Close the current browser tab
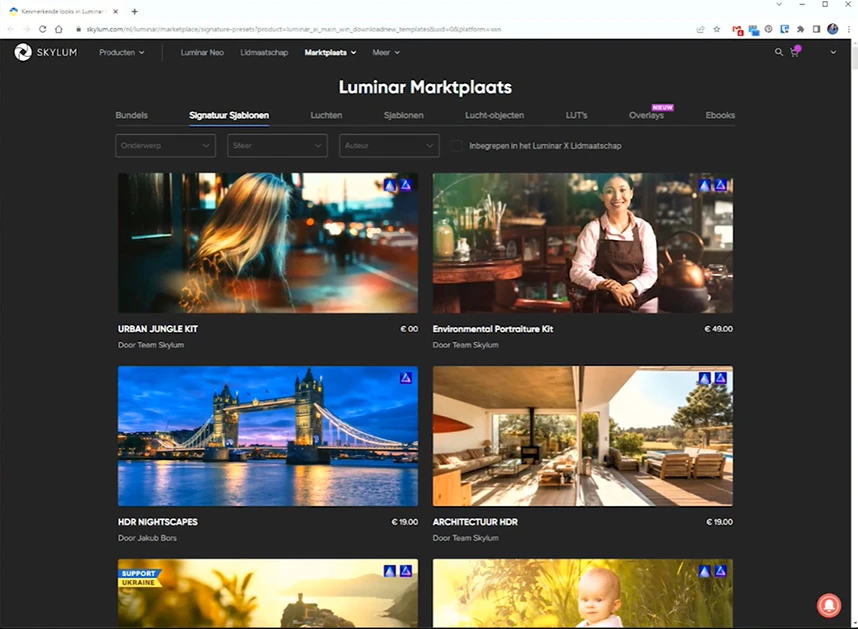 pyautogui.click(x=115, y=11)
